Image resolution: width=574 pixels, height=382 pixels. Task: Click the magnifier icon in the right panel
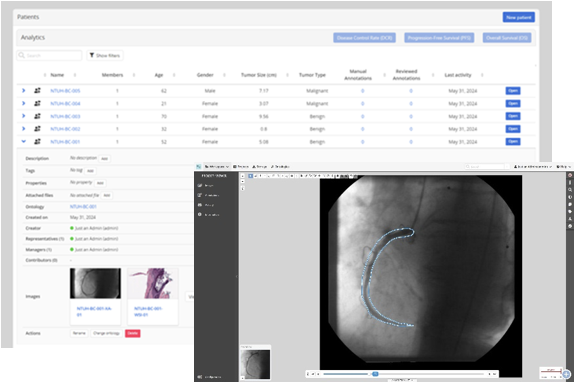tap(570, 190)
